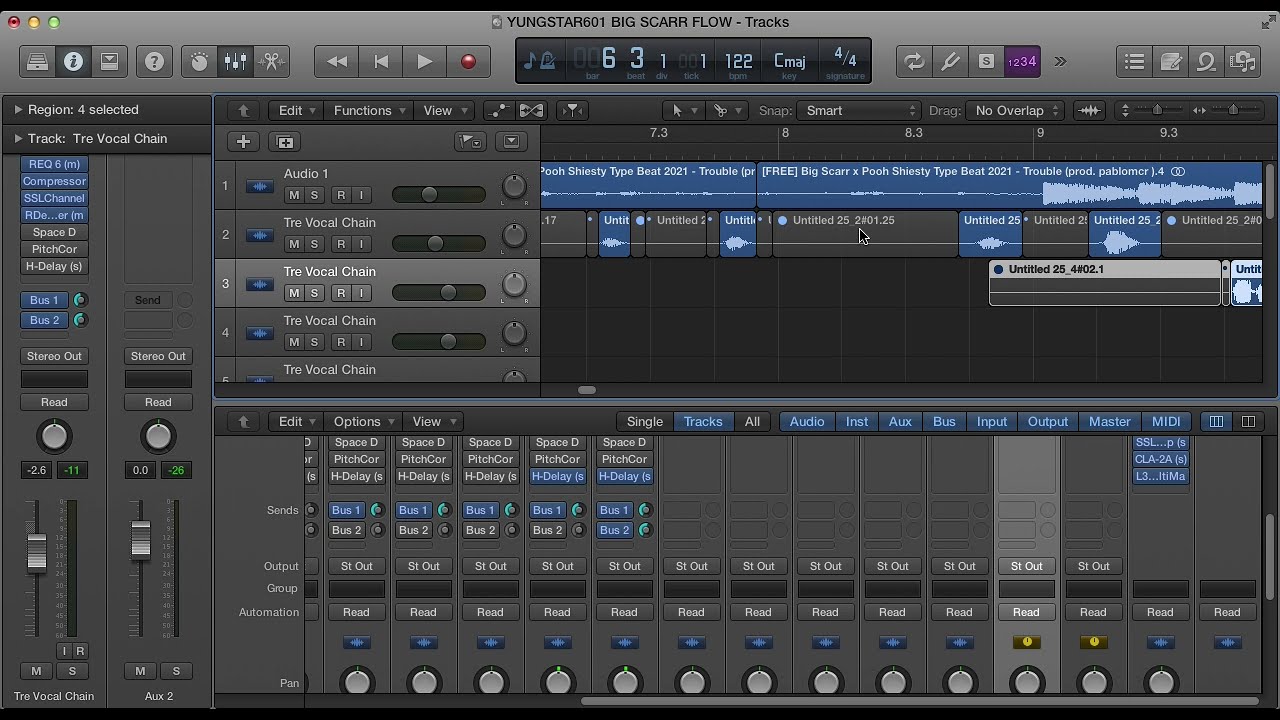Open the Functions menu
The image size is (1280, 720).
[369, 111]
